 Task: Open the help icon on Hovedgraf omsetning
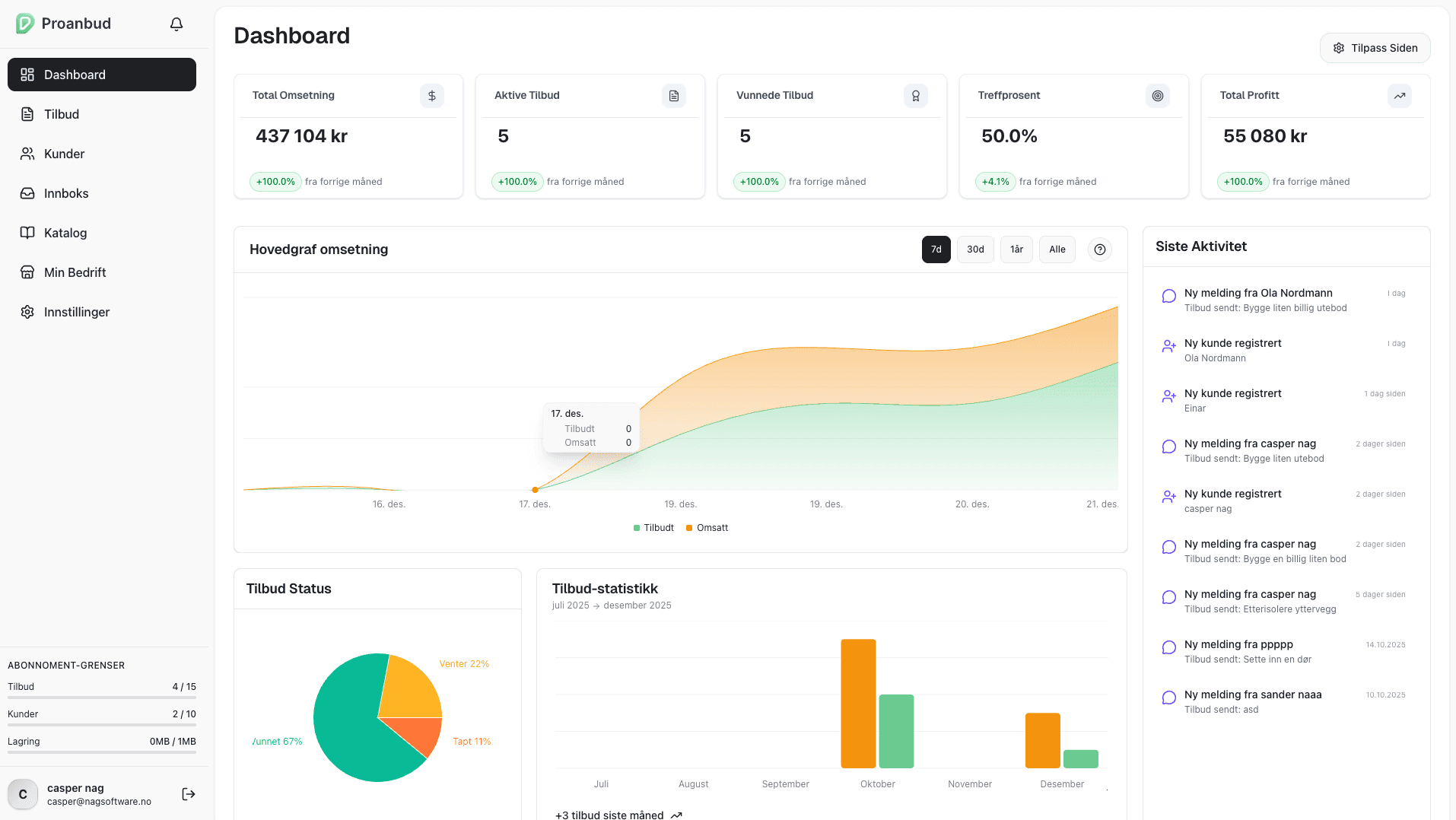(1099, 249)
